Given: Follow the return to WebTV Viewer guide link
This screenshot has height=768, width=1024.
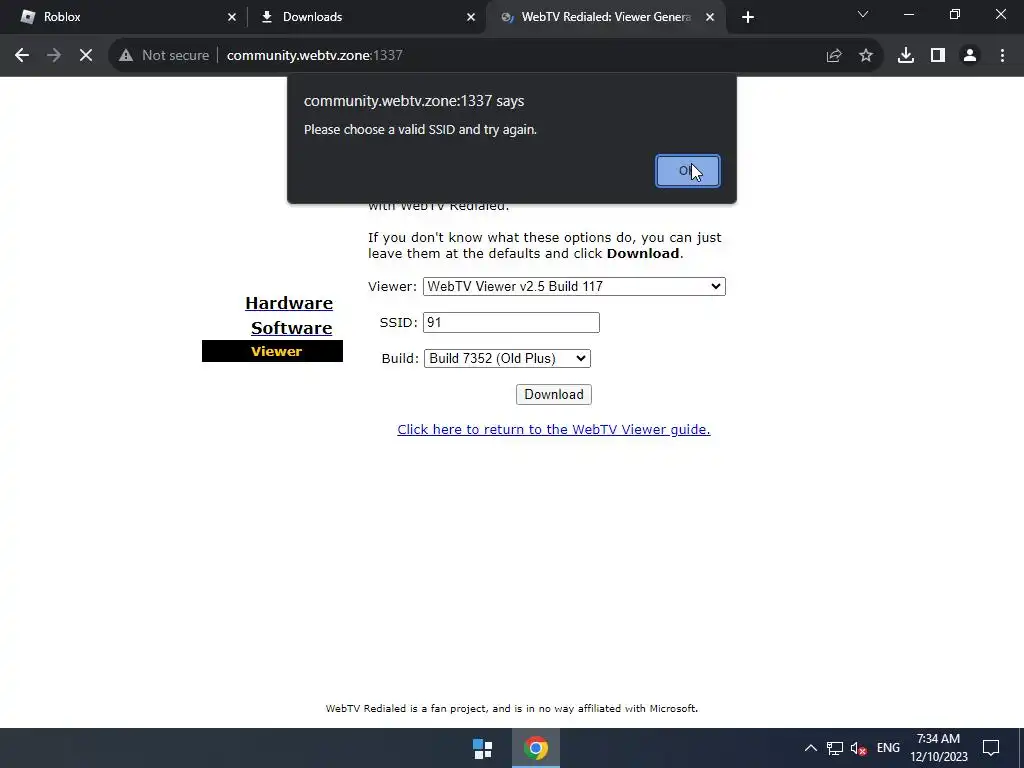Looking at the screenshot, I should point(554,429).
